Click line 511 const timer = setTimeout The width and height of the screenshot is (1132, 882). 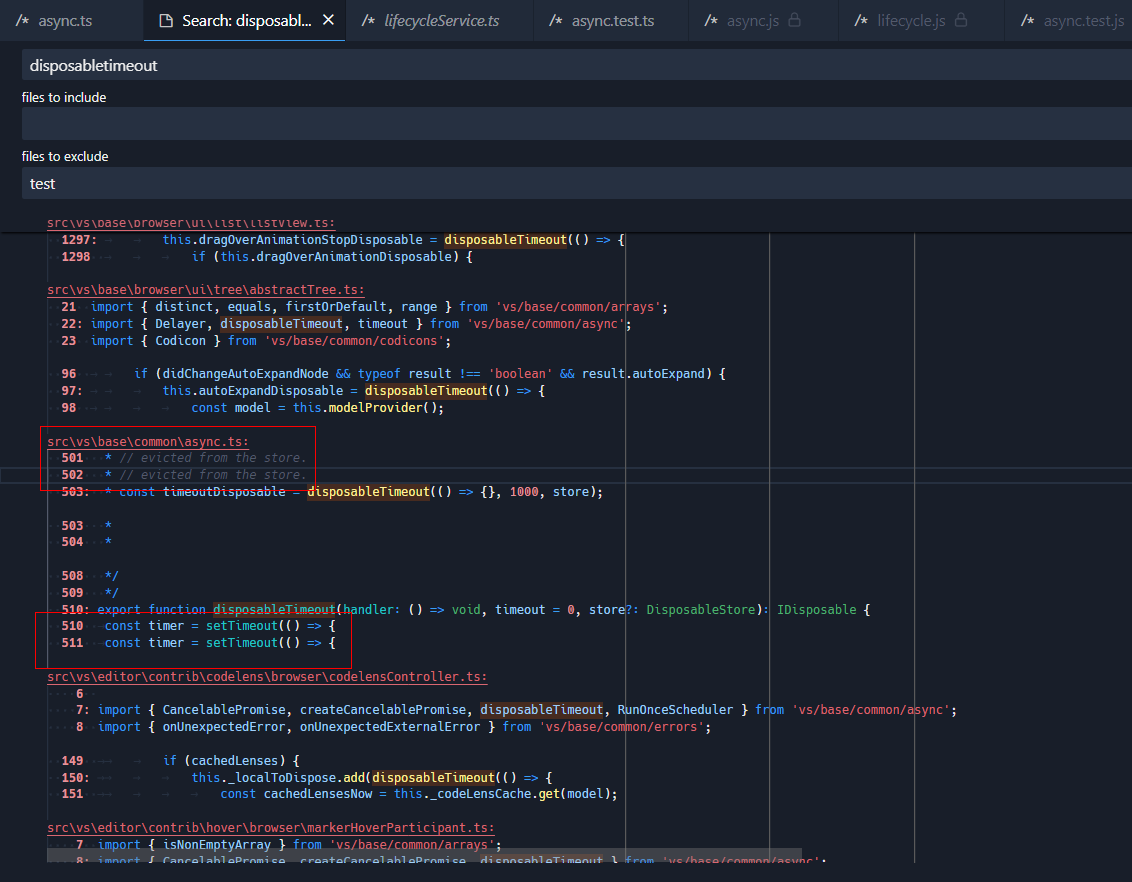point(199,643)
